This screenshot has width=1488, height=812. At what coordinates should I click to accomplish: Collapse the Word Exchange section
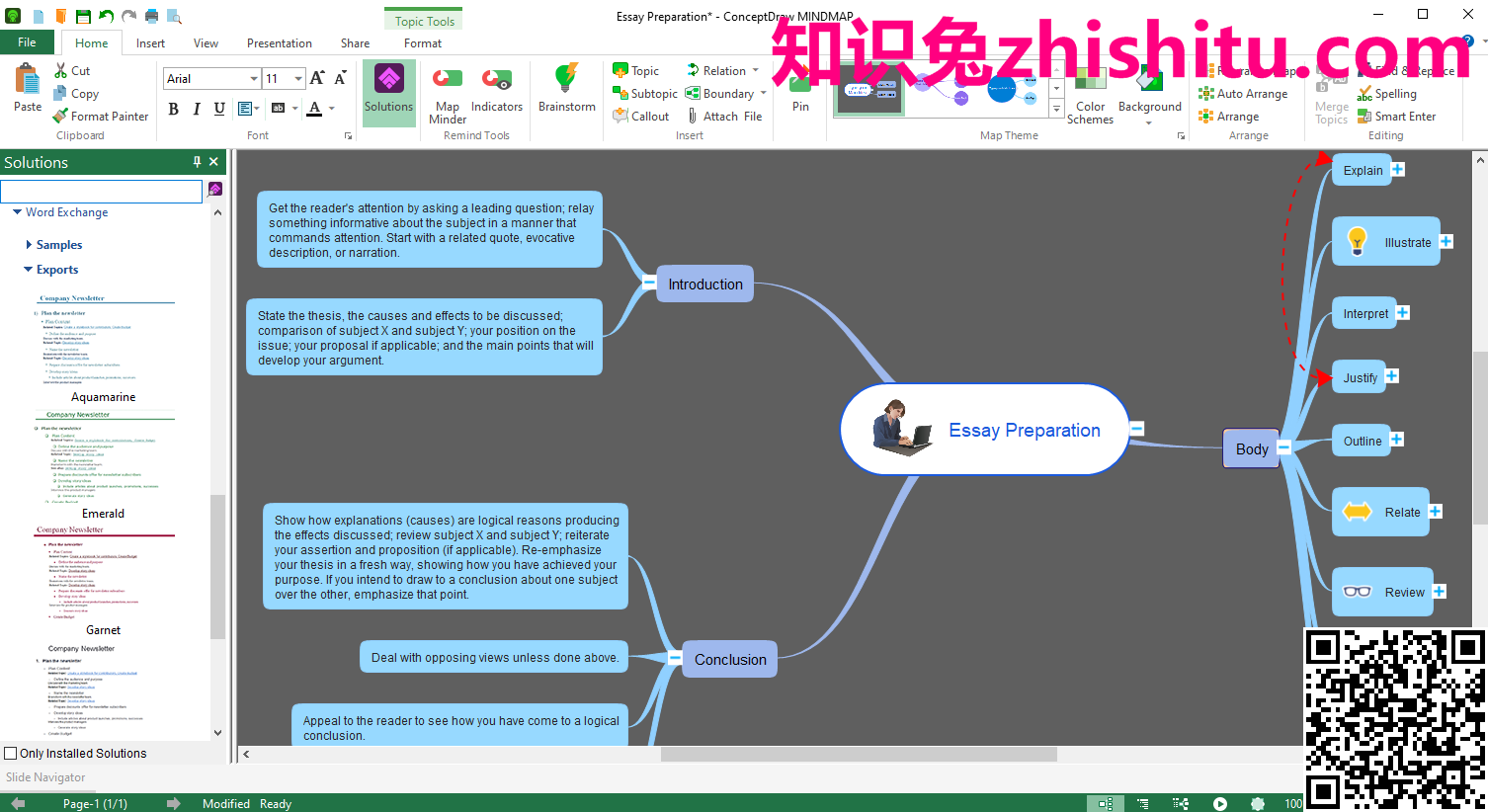[17, 211]
